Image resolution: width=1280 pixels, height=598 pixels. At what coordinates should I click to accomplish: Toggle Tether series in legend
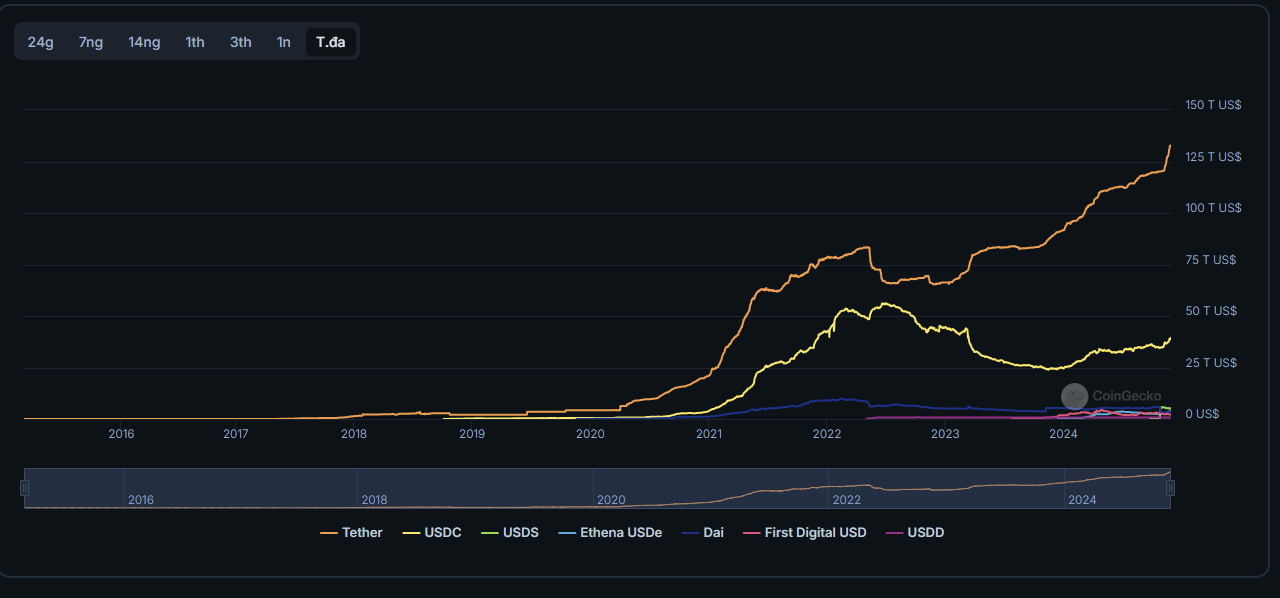(351, 533)
